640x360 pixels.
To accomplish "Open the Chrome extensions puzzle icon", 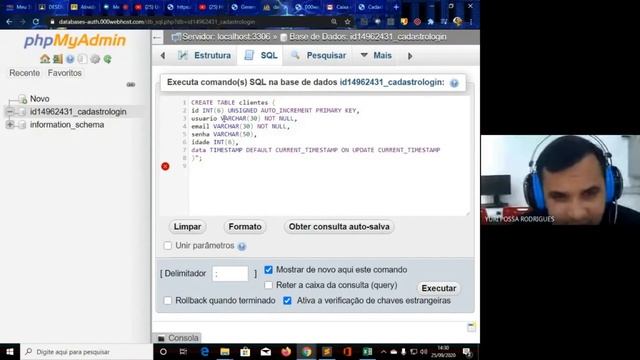I will [x=431, y=22].
